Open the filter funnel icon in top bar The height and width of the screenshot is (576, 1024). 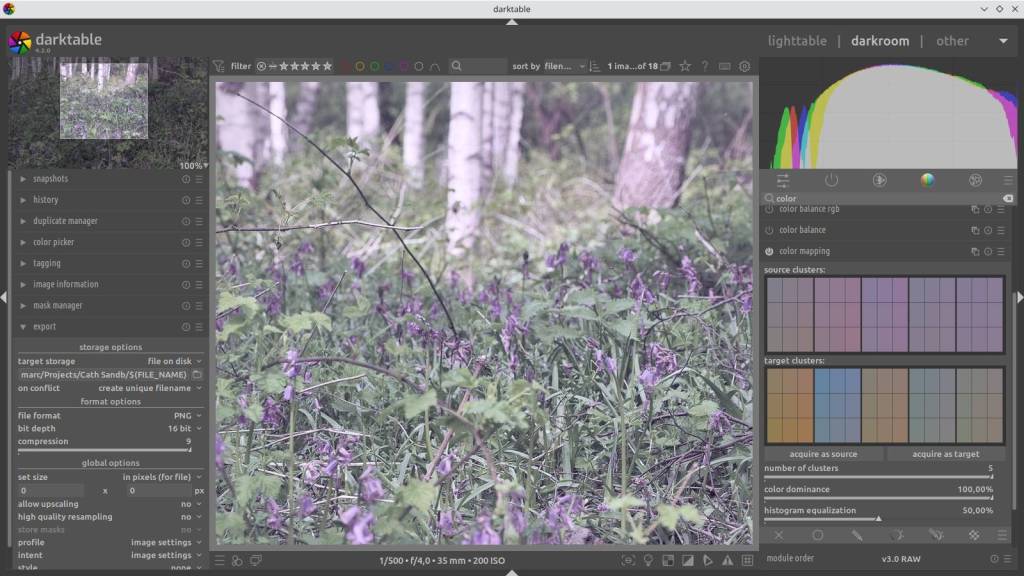click(219, 66)
